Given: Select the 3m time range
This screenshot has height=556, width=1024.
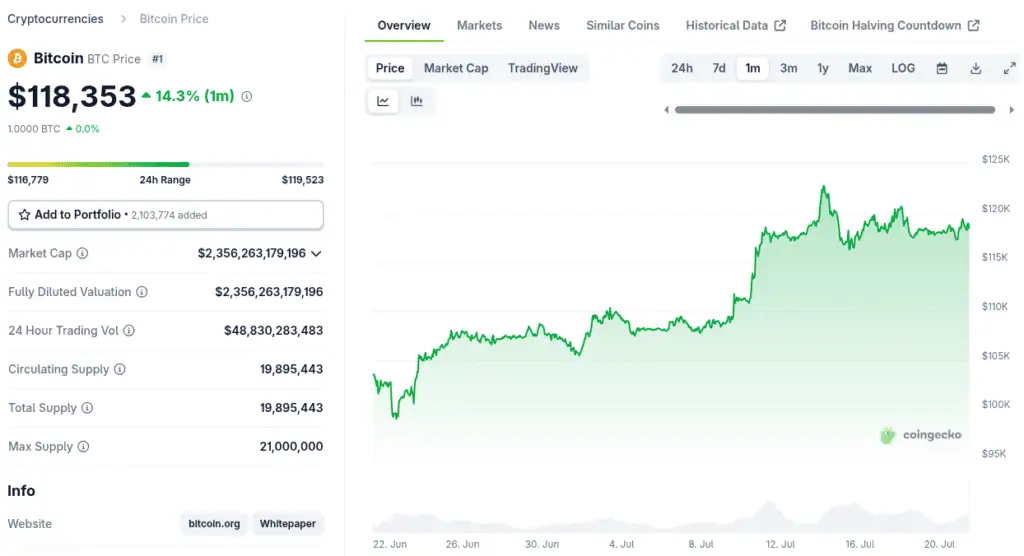Looking at the screenshot, I should tap(788, 68).
